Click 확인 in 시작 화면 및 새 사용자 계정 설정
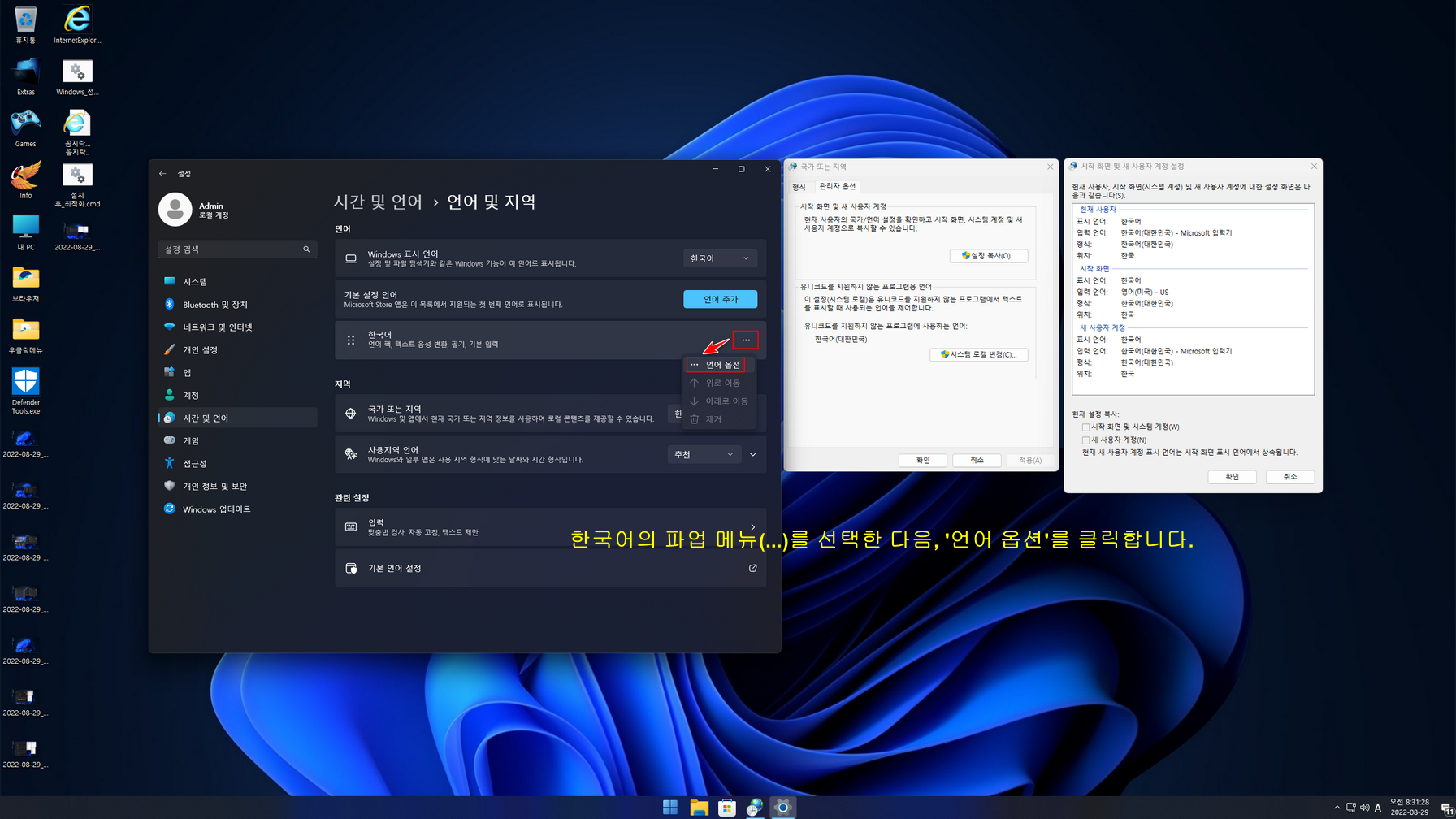The width and height of the screenshot is (1456, 819). point(1233,477)
